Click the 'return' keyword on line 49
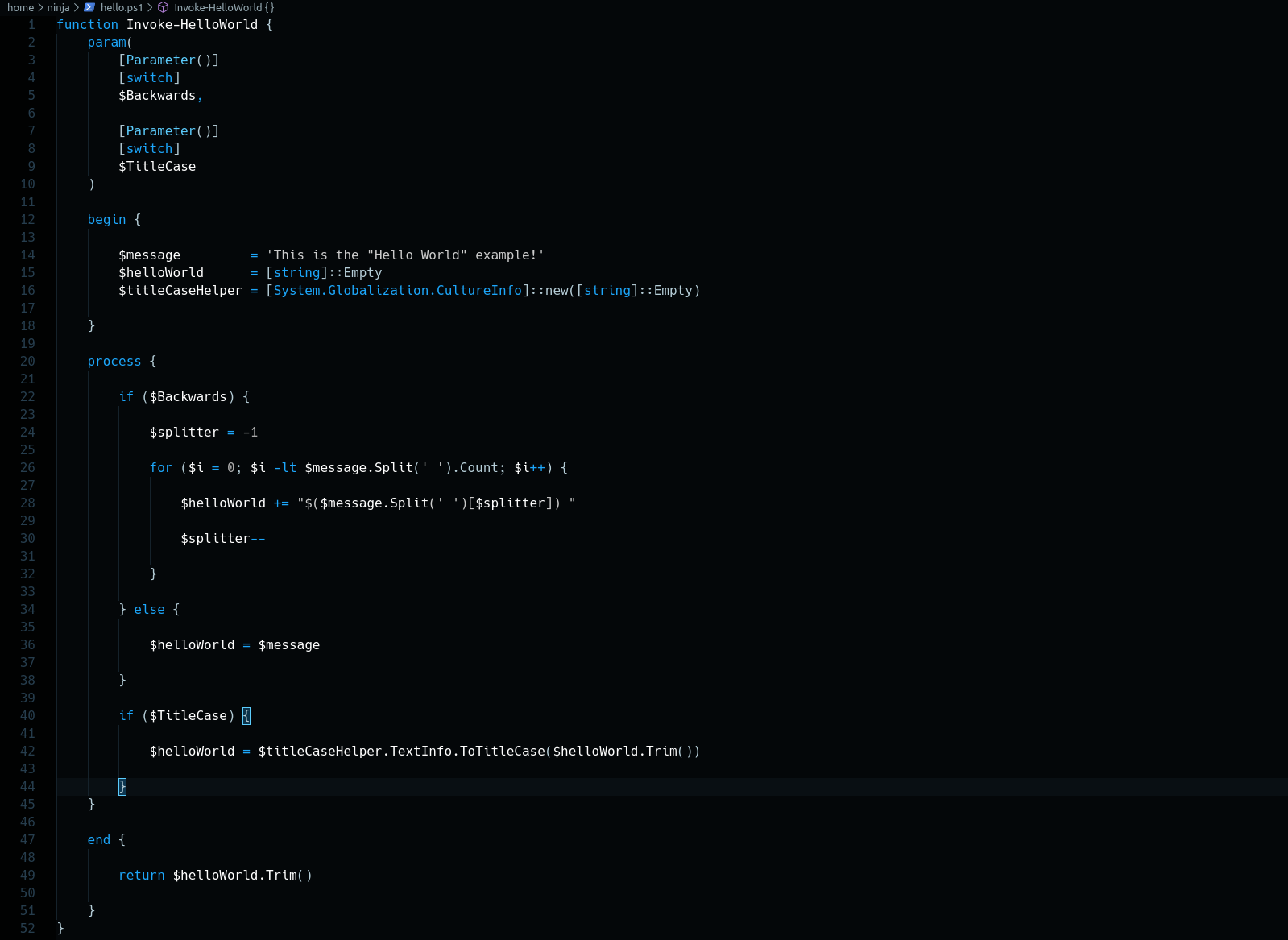1288x940 pixels. [x=142, y=876]
